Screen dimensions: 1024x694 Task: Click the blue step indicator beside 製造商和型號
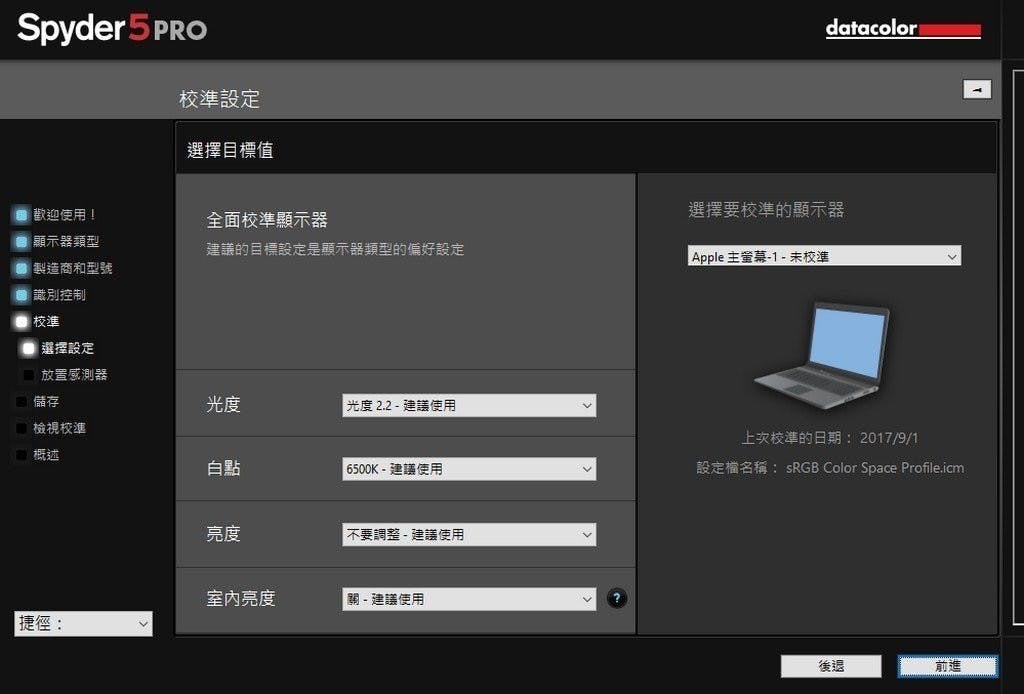[x=22, y=268]
